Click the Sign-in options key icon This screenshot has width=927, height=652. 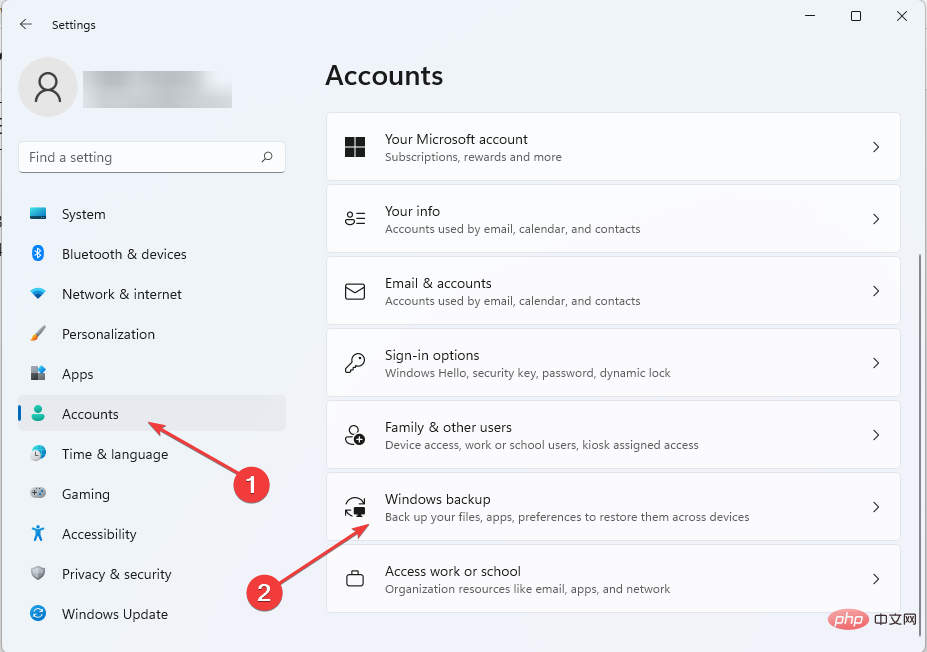point(355,363)
